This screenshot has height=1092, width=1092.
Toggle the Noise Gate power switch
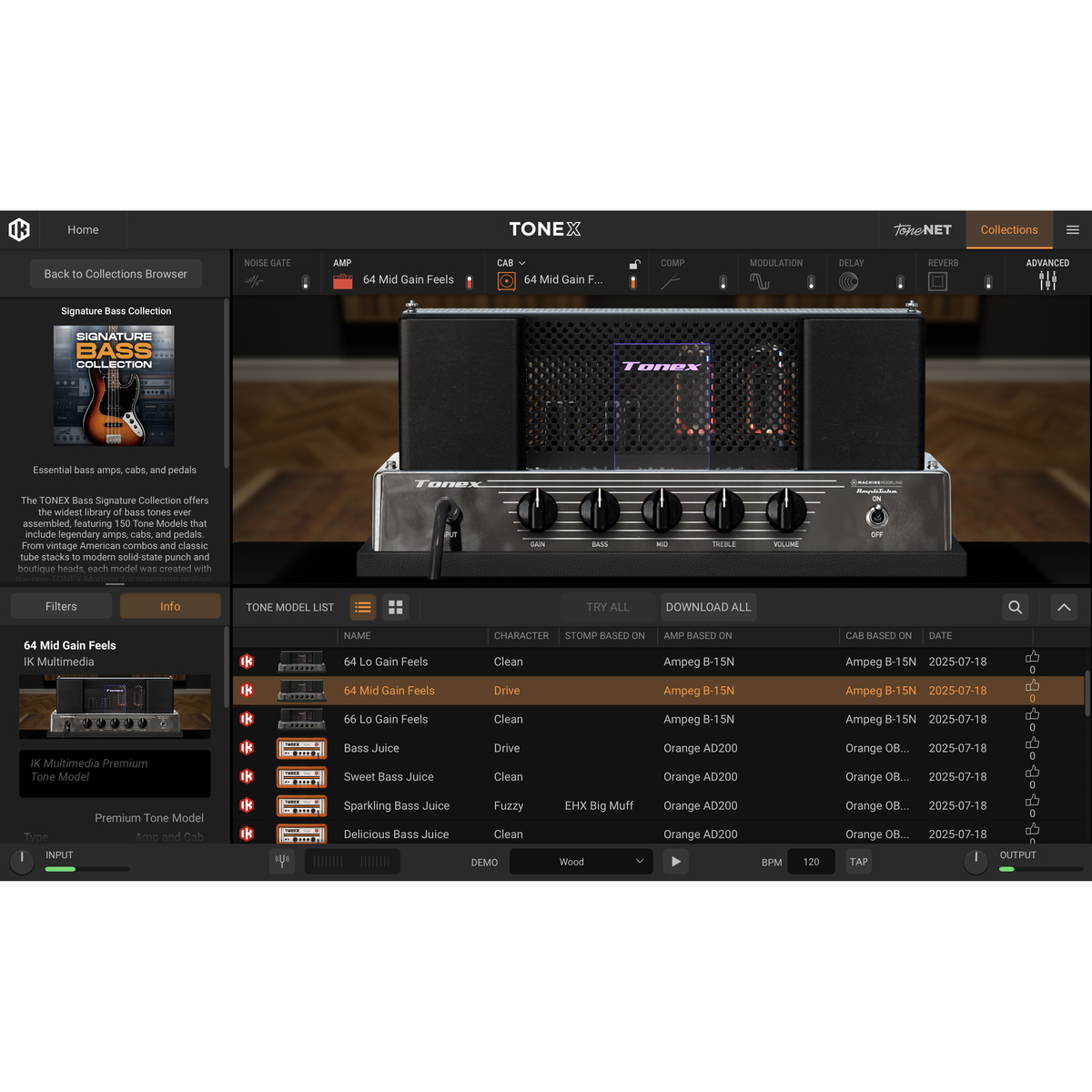tap(305, 282)
